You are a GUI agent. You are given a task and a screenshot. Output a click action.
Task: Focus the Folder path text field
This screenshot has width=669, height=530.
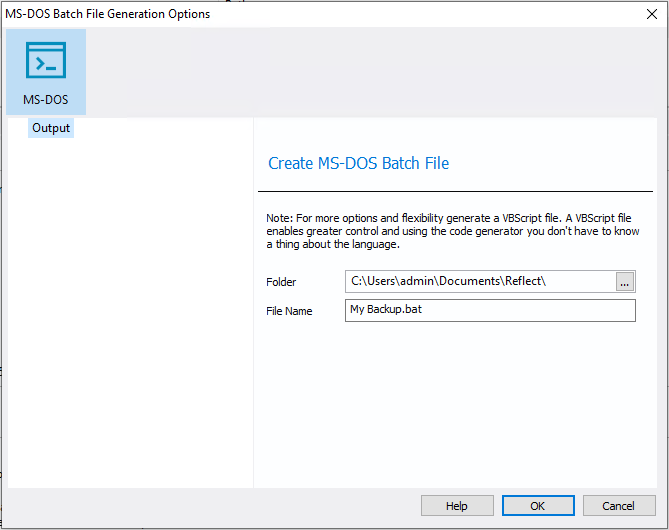[x=481, y=282]
